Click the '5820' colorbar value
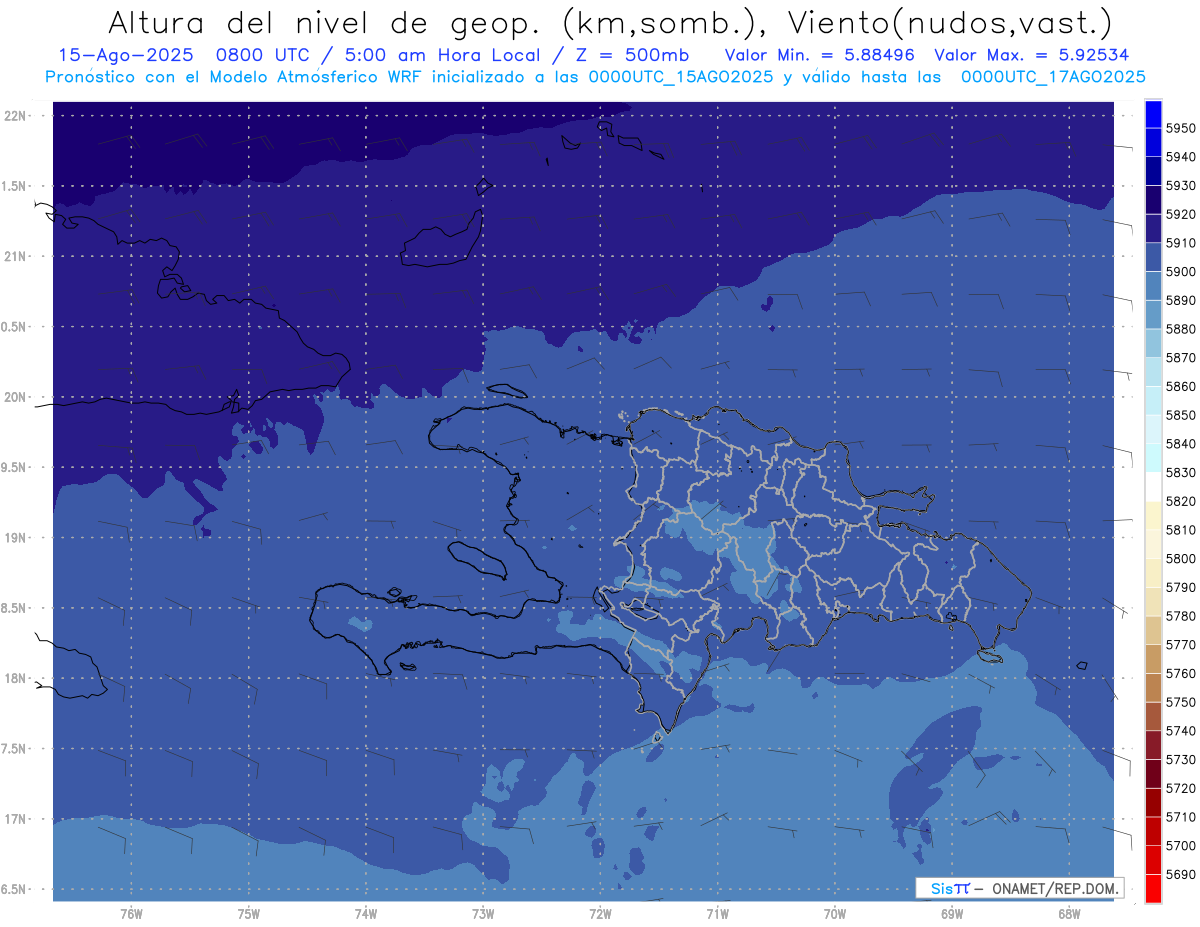Screen dimensions: 1200x927 (x=1180, y=501)
